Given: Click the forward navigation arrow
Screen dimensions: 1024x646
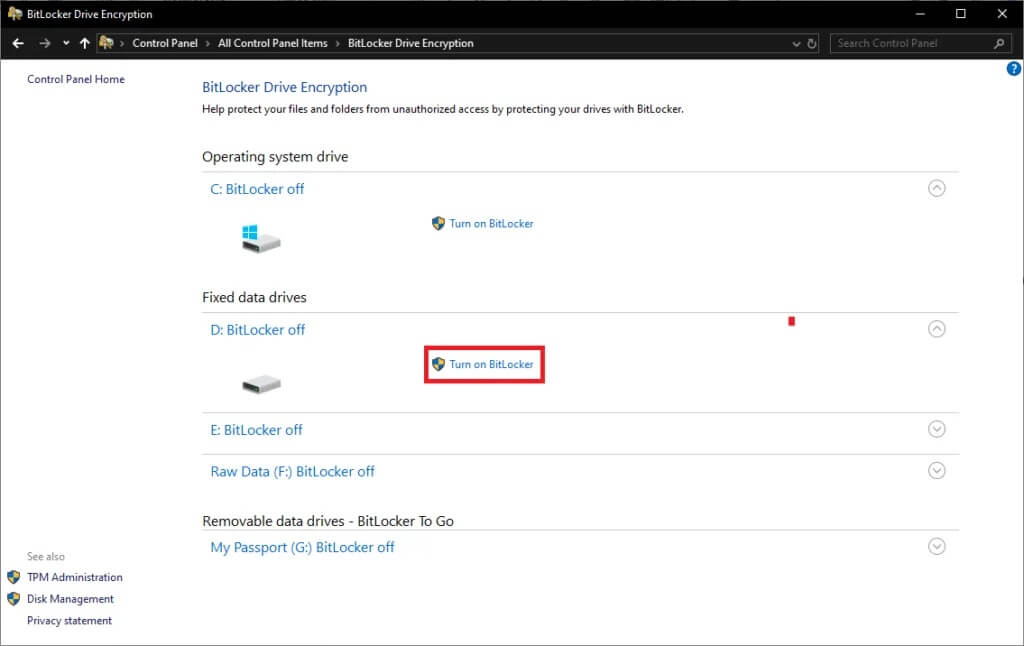Looking at the screenshot, I should (x=44, y=43).
